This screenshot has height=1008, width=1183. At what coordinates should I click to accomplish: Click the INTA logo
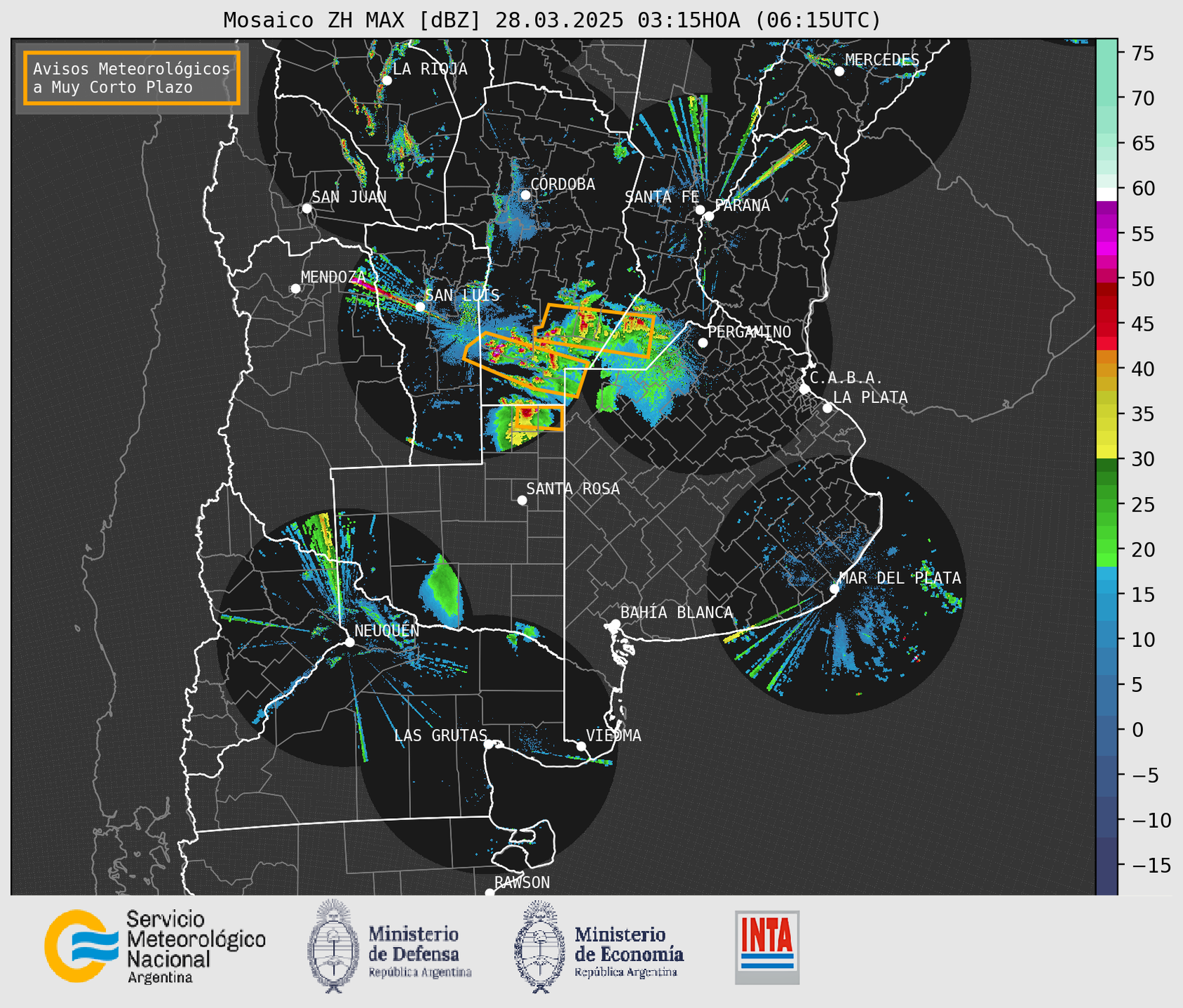[x=767, y=947]
